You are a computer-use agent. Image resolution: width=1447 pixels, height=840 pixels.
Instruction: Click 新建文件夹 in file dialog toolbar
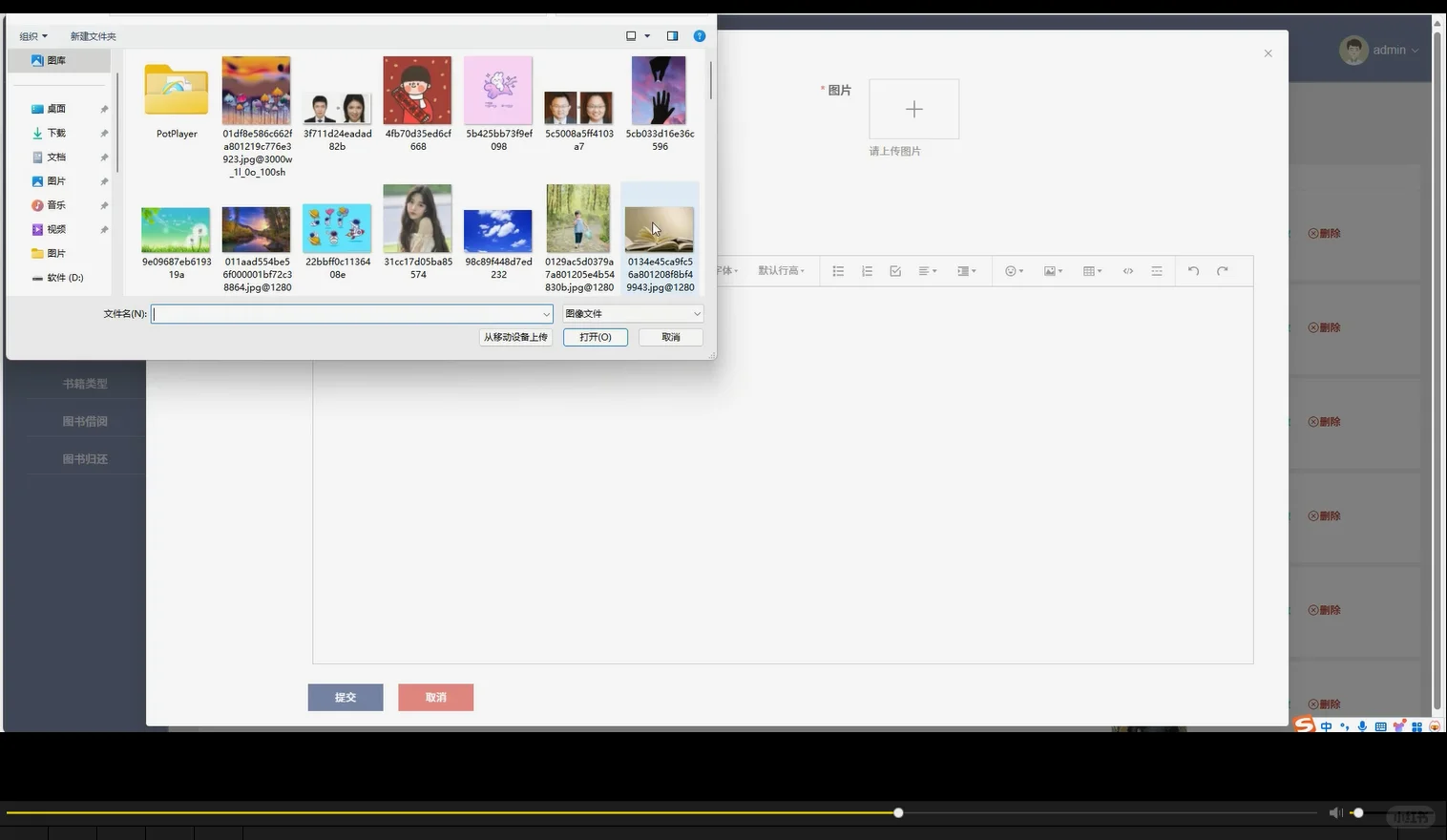click(94, 36)
